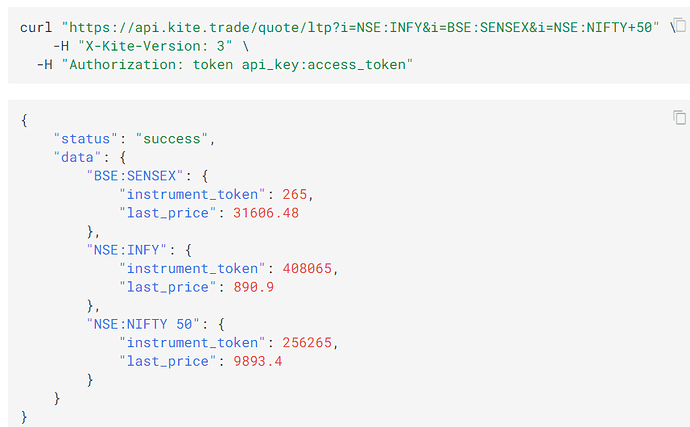Copy the curl command with the copy icon
The height and width of the screenshot is (427, 690).
tap(680, 26)
